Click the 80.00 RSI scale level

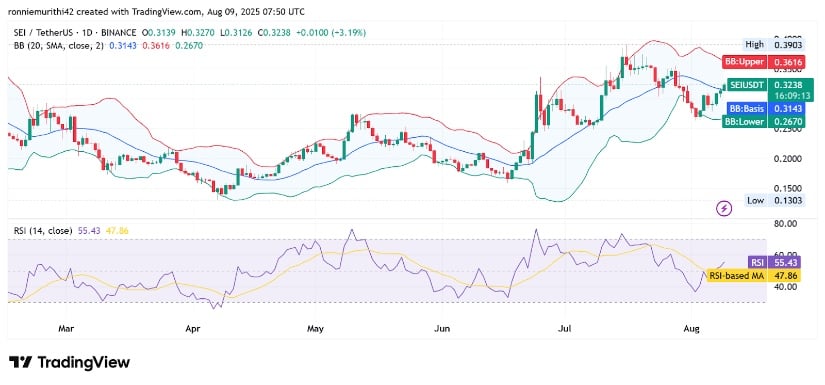pos(784,224)
